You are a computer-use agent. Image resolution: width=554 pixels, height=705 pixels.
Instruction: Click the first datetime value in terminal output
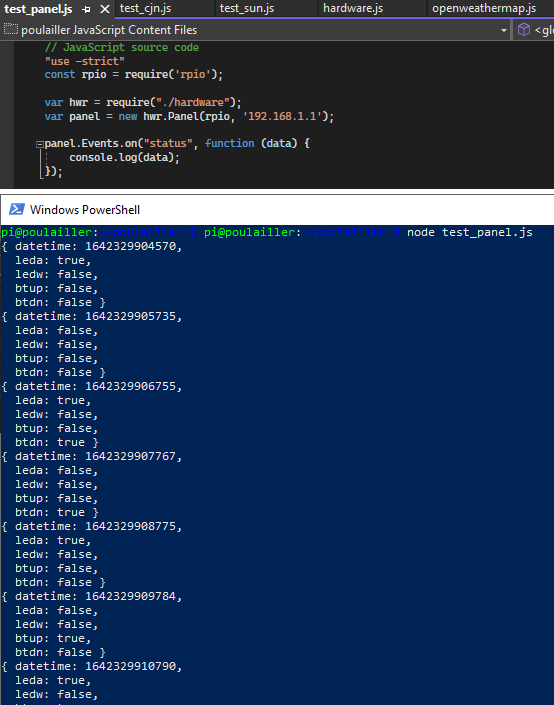(x=130, y=246)
